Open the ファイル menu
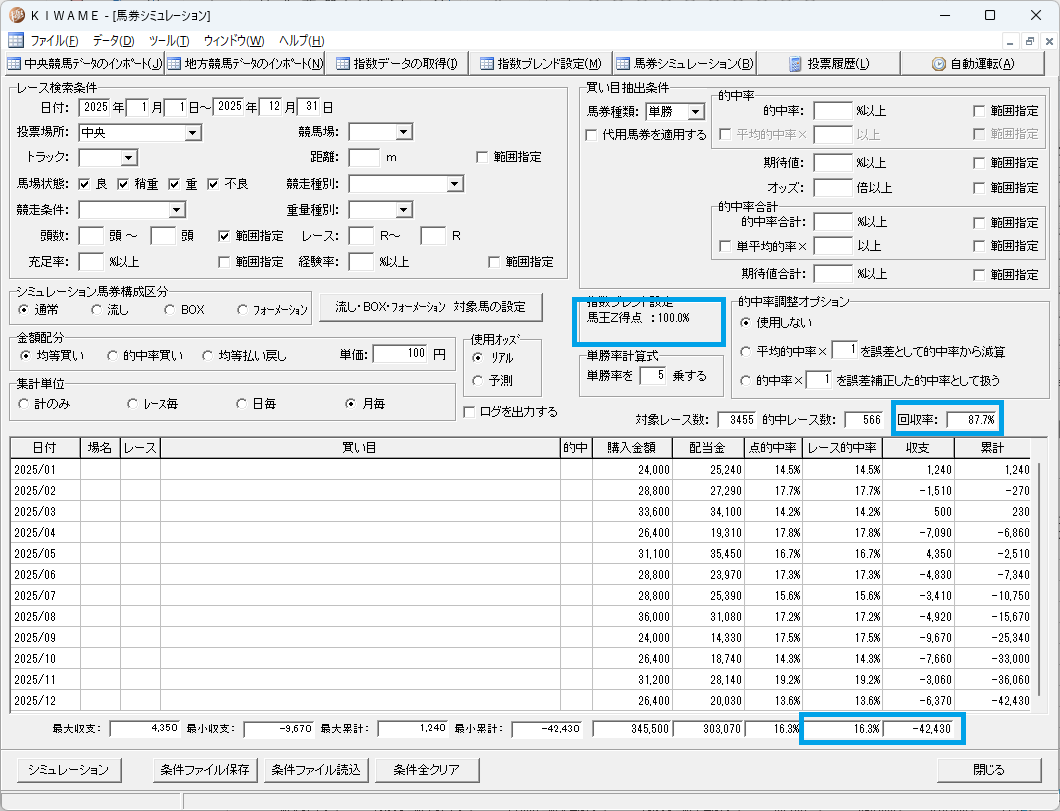Screen dimensions: 1060x811 tap(54, 41)
